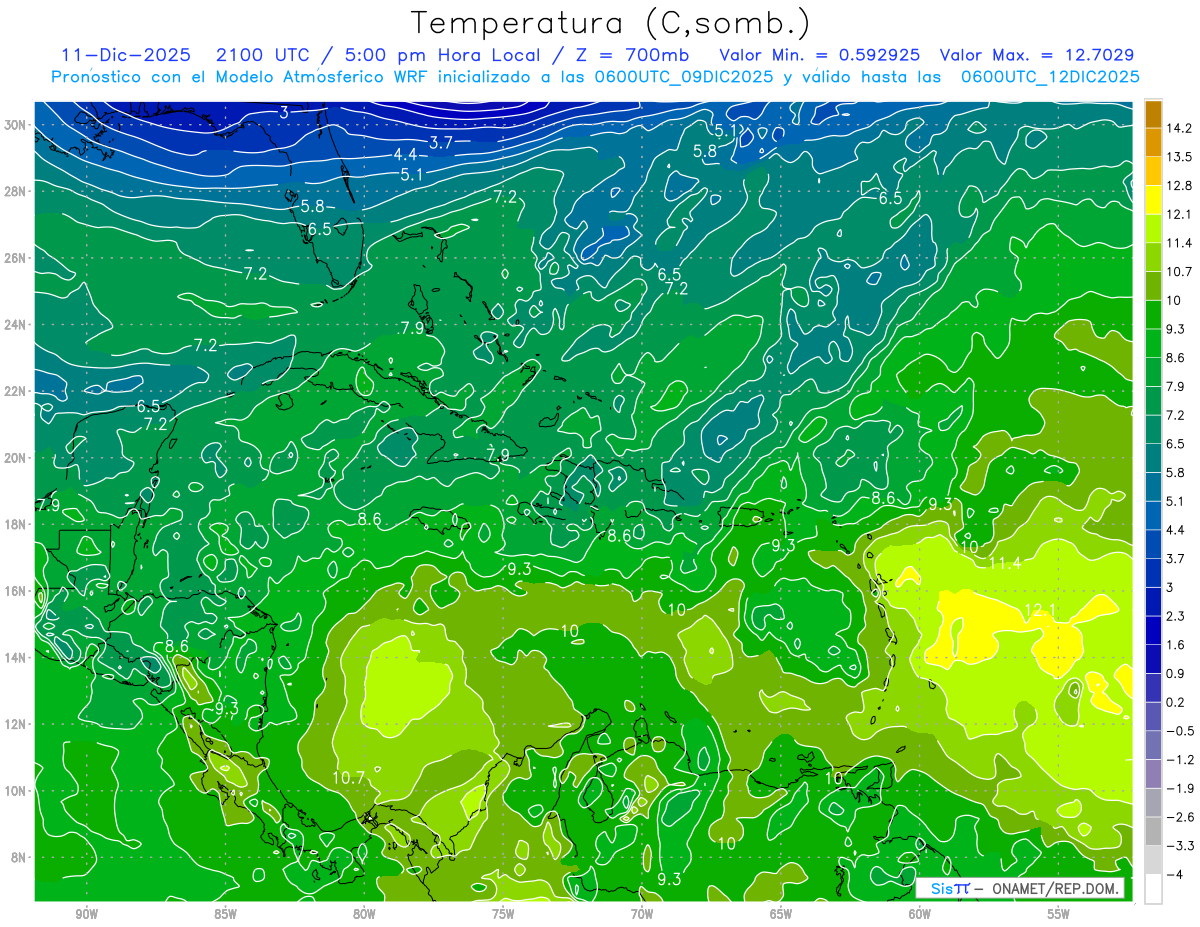Screen dimensions: 1200x927
Task: Click the 'Valor Max. = 12.7029' text
Action: pos(1037,55)
